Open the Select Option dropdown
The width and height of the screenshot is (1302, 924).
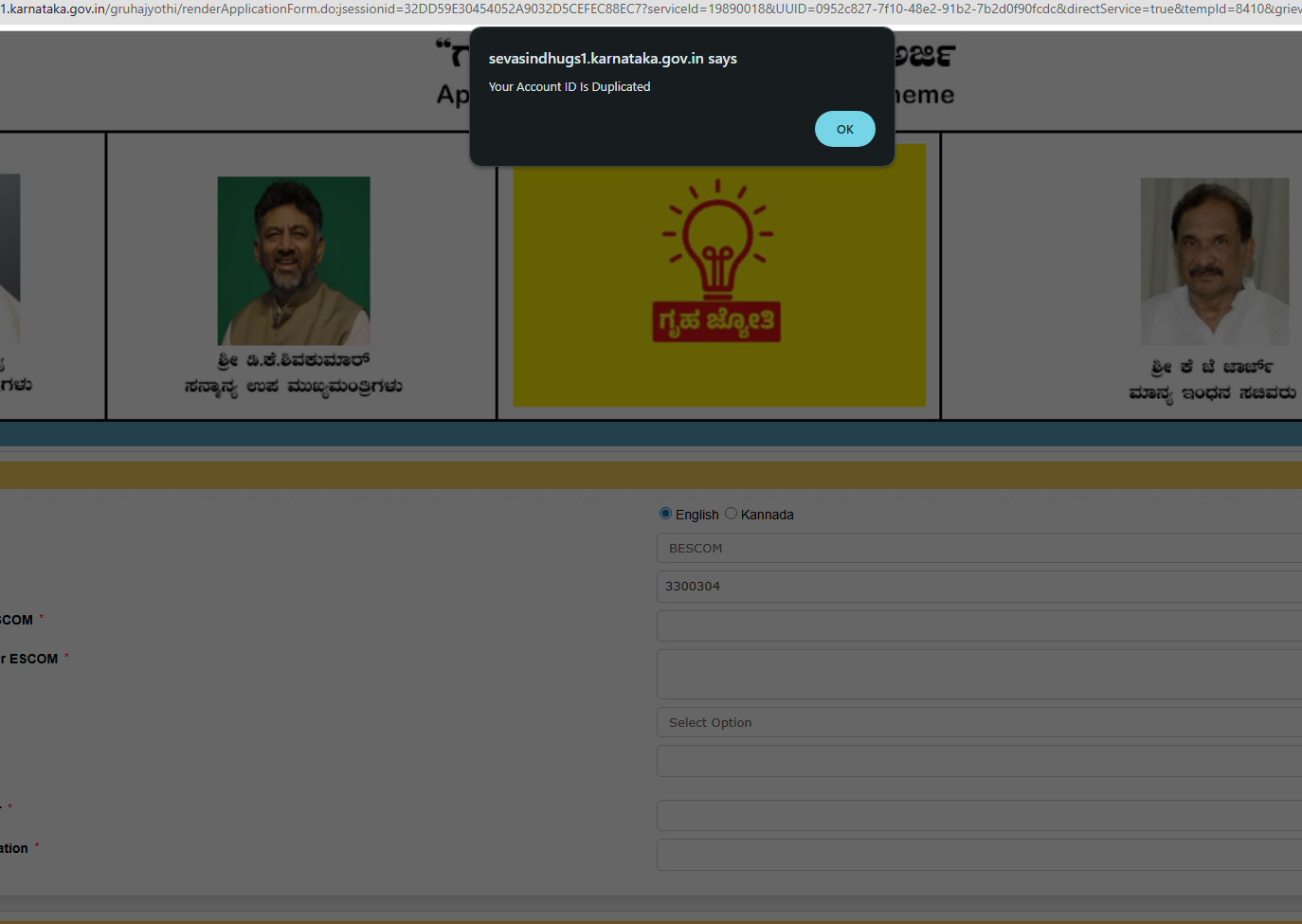[x=979, y=722]
